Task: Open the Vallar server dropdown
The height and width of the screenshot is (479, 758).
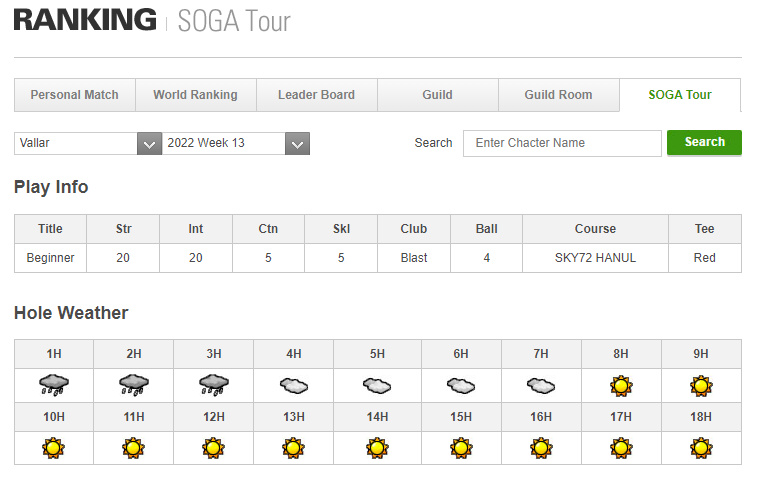Action: coord(88,143)
